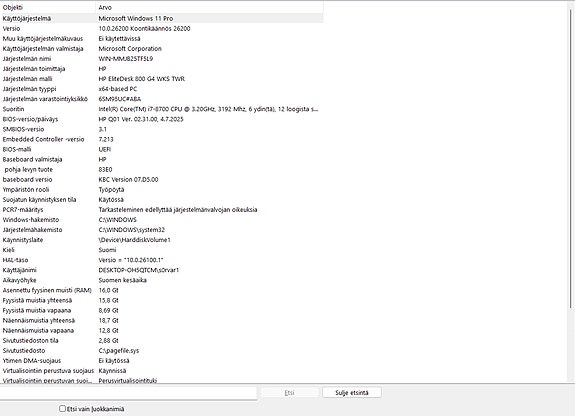Select the 'BIOS-malli' row
The width and height of the screenshot is (575, 416).
tap(17, 149)
